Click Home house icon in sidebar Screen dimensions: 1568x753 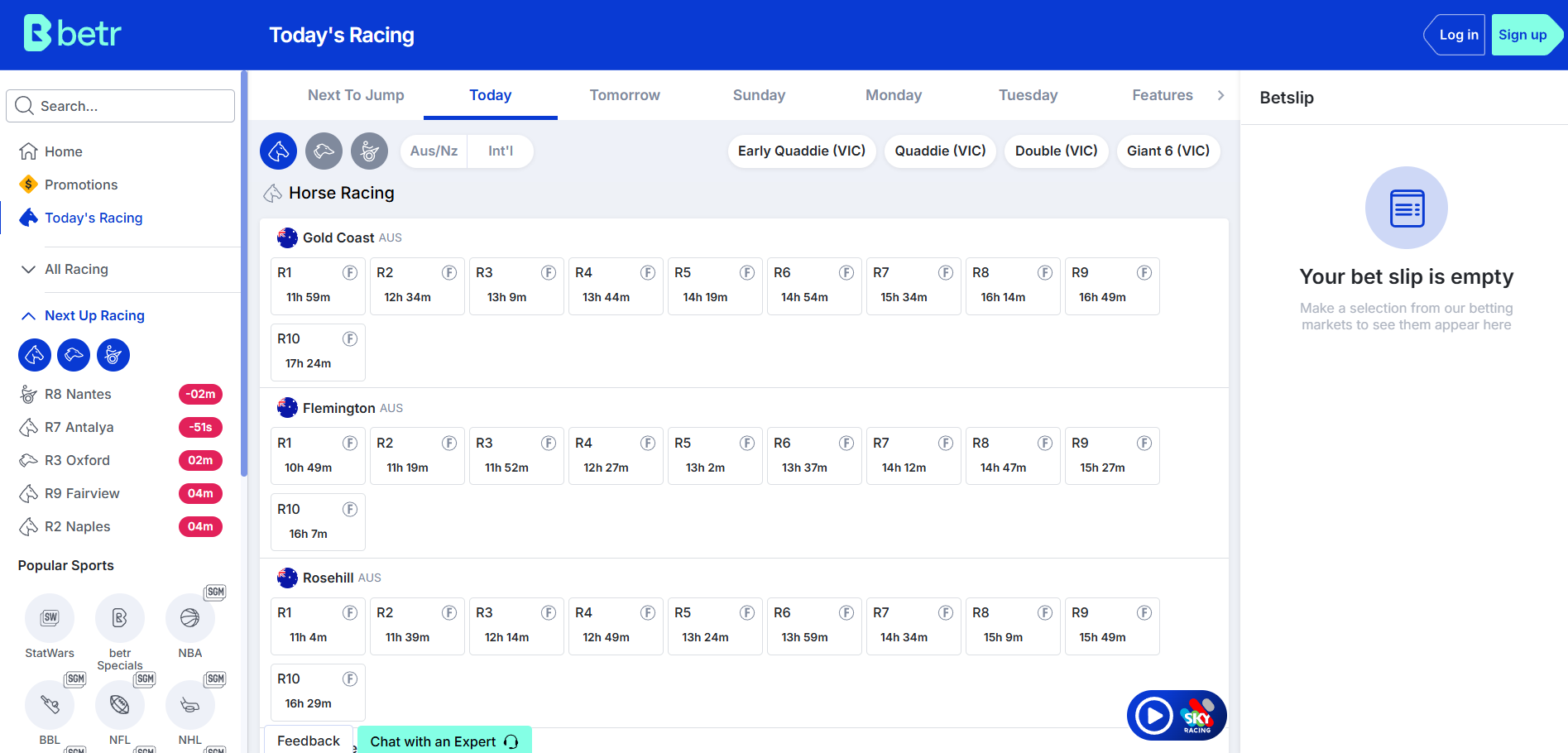click(x=29, y=151)
